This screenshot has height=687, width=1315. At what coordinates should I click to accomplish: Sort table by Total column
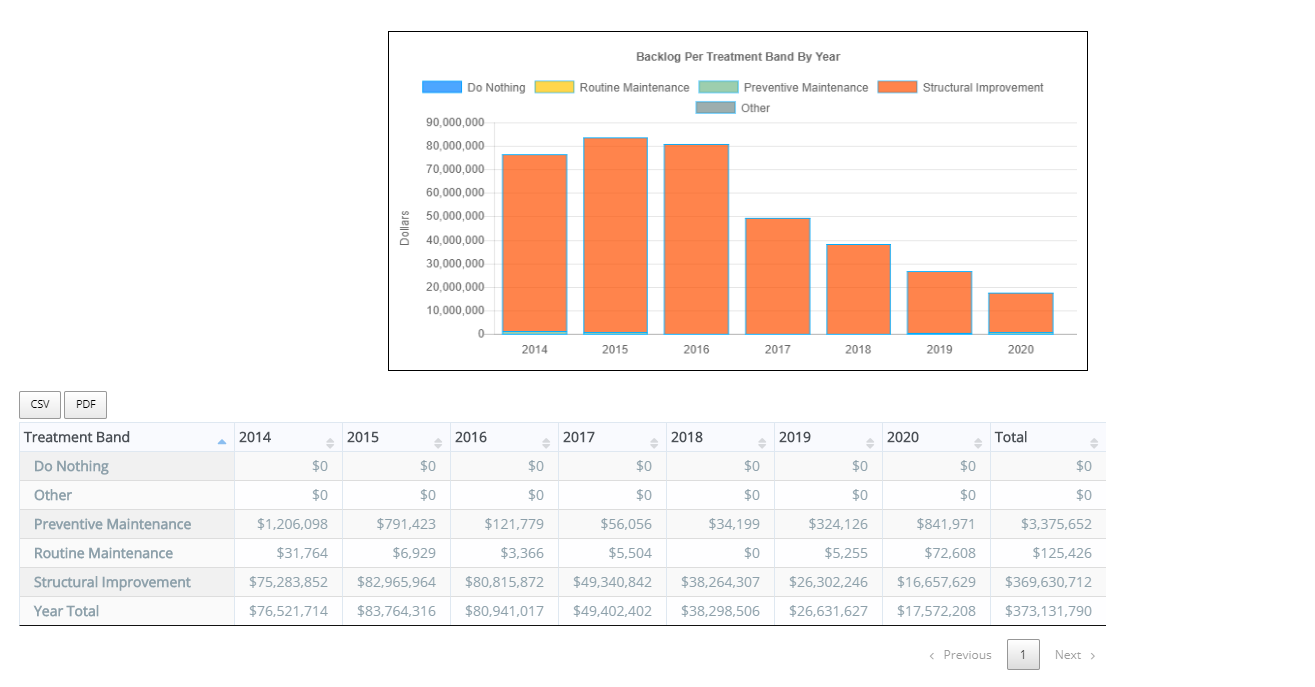[1046, 437]
